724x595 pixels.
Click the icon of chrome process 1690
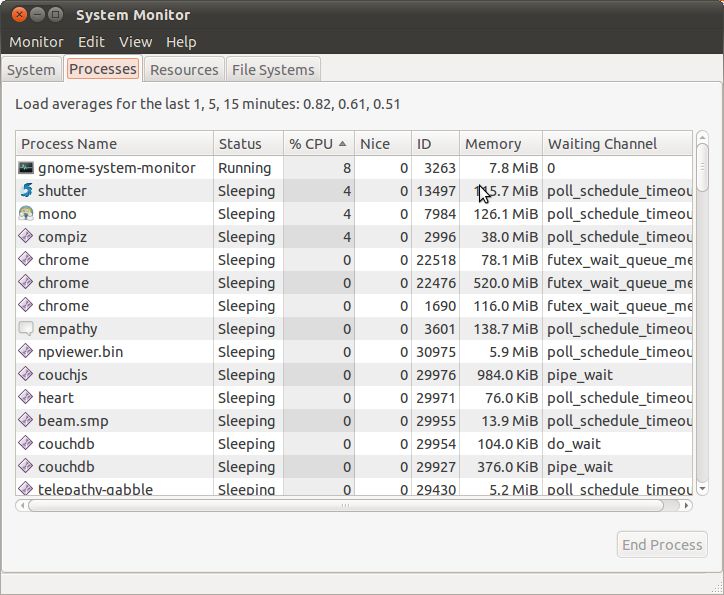tap(25, 305)
